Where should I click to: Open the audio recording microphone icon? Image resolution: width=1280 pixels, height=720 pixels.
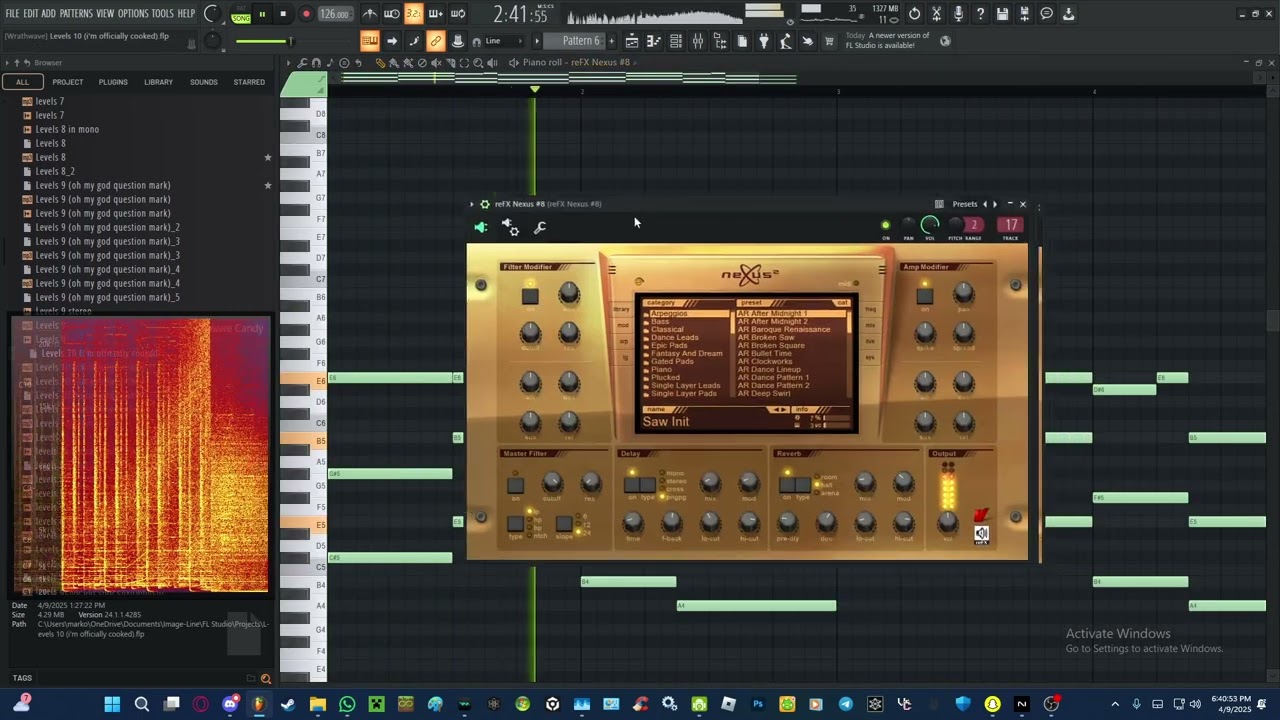pos(959,14)
